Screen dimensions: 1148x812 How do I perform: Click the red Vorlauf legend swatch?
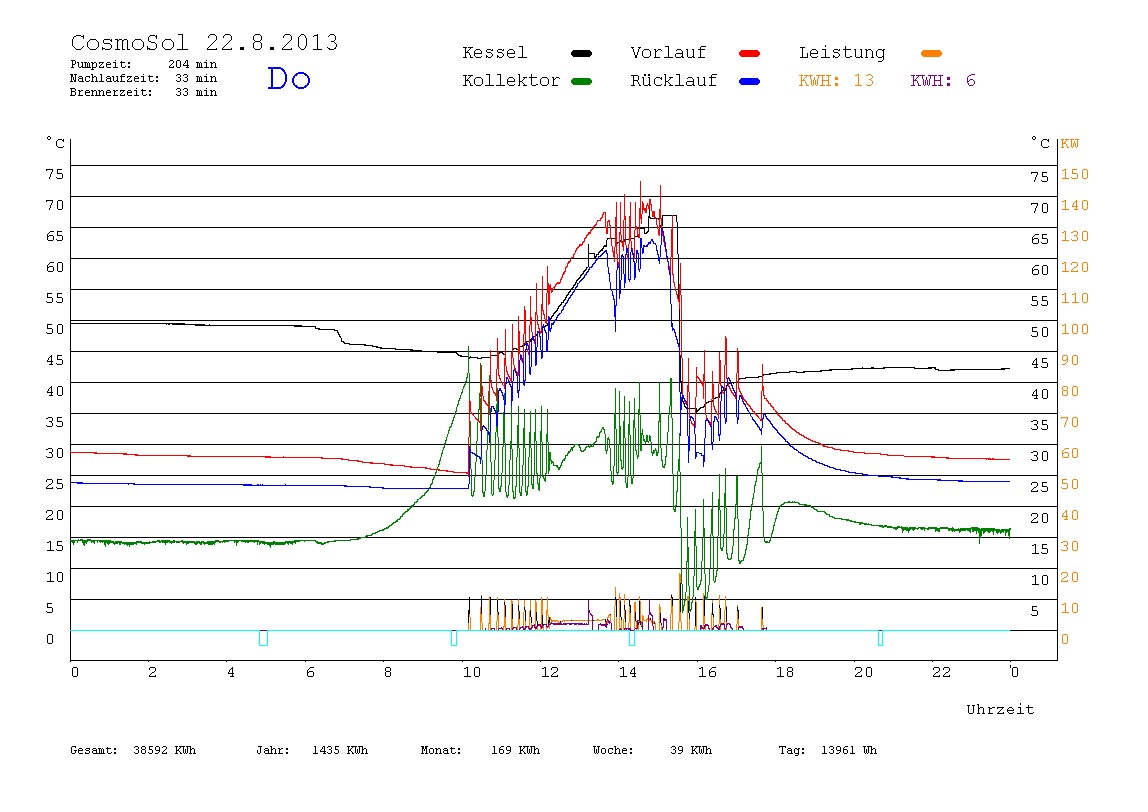(750, 53)
